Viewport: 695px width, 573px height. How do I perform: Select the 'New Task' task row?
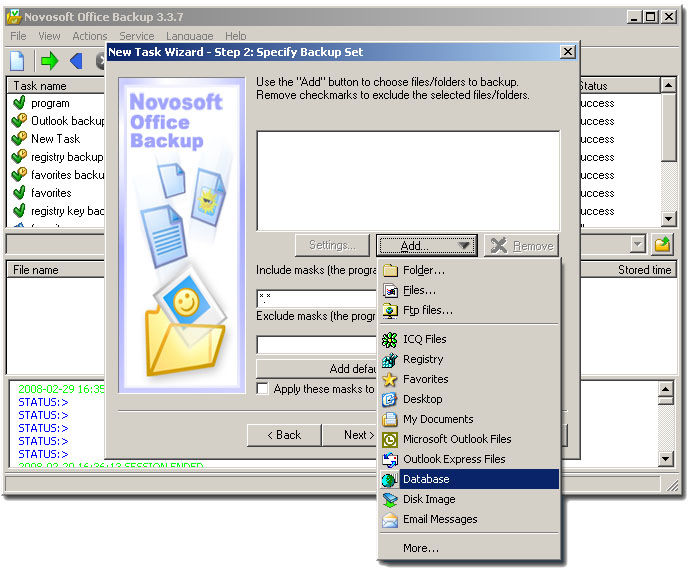click(x=55, y=139)
